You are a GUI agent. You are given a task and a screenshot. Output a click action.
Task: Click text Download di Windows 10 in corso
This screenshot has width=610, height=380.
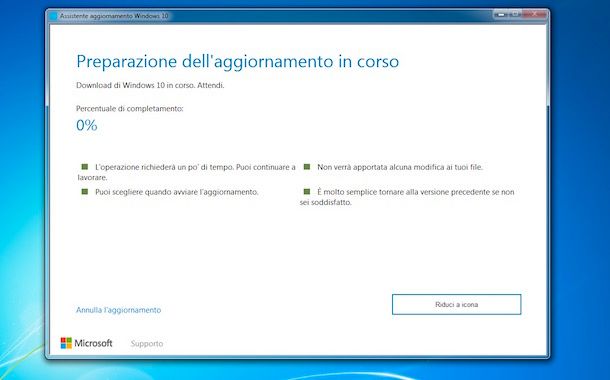click(135, 85)
